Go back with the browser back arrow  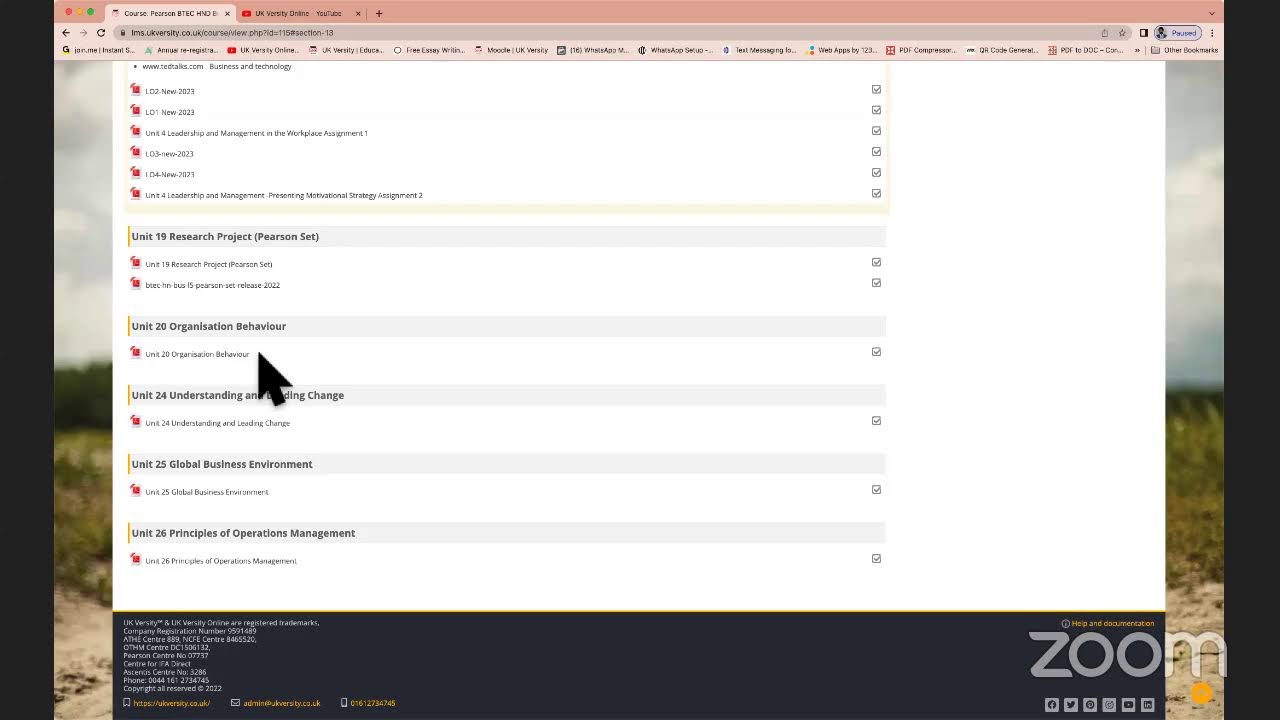(x=66, y=32)
